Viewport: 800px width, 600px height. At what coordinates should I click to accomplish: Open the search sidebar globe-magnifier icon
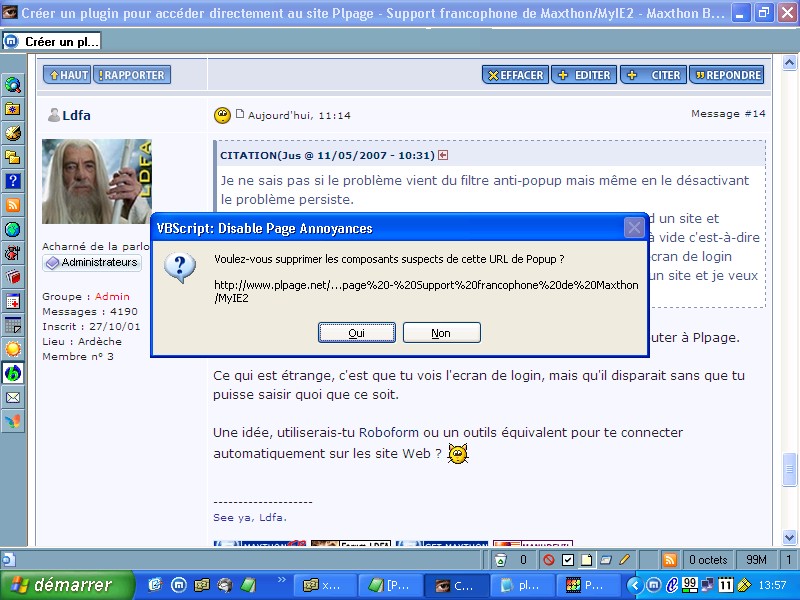coord(13,85)
